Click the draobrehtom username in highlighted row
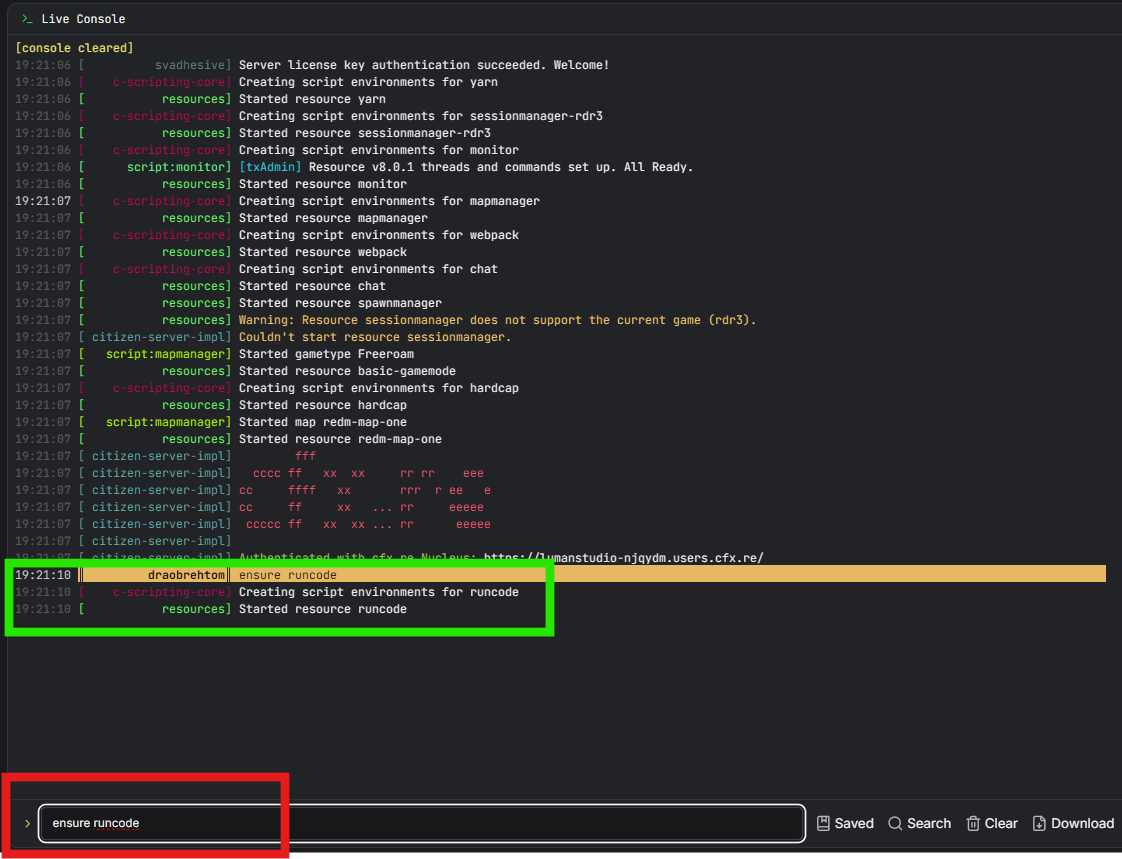The image size is (1122, 859). [186, 575]
